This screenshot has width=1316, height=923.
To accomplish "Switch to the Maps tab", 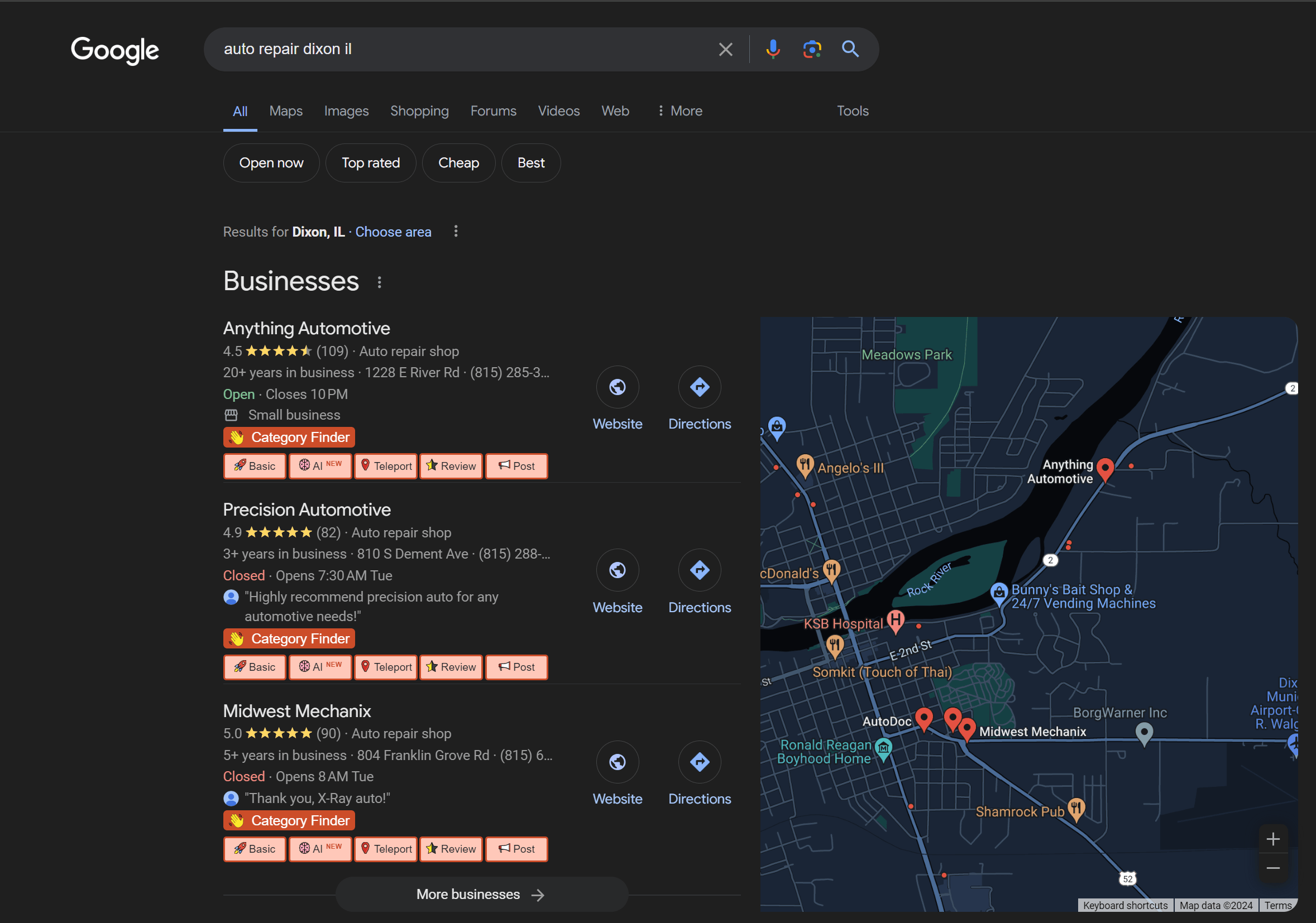I will pos(285,111).
